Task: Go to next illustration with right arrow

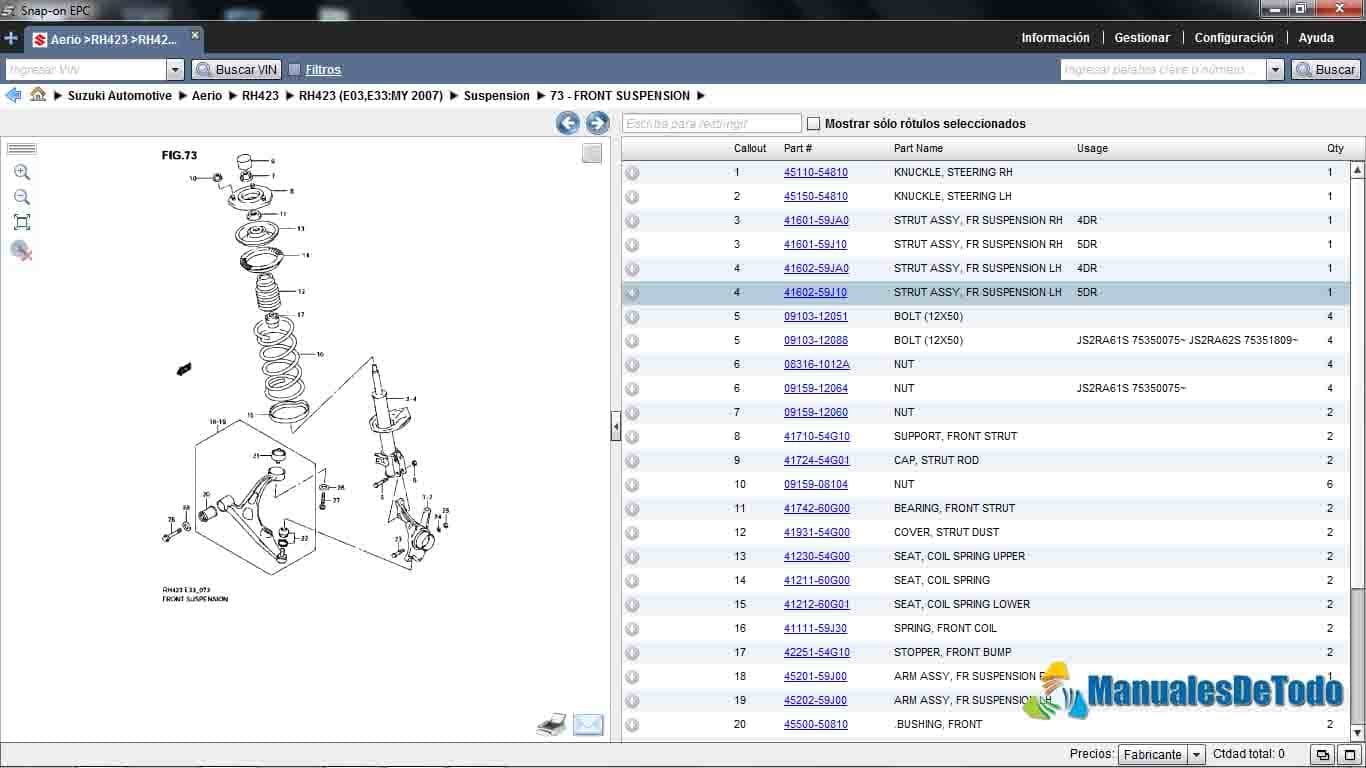Action: point(597,123)
